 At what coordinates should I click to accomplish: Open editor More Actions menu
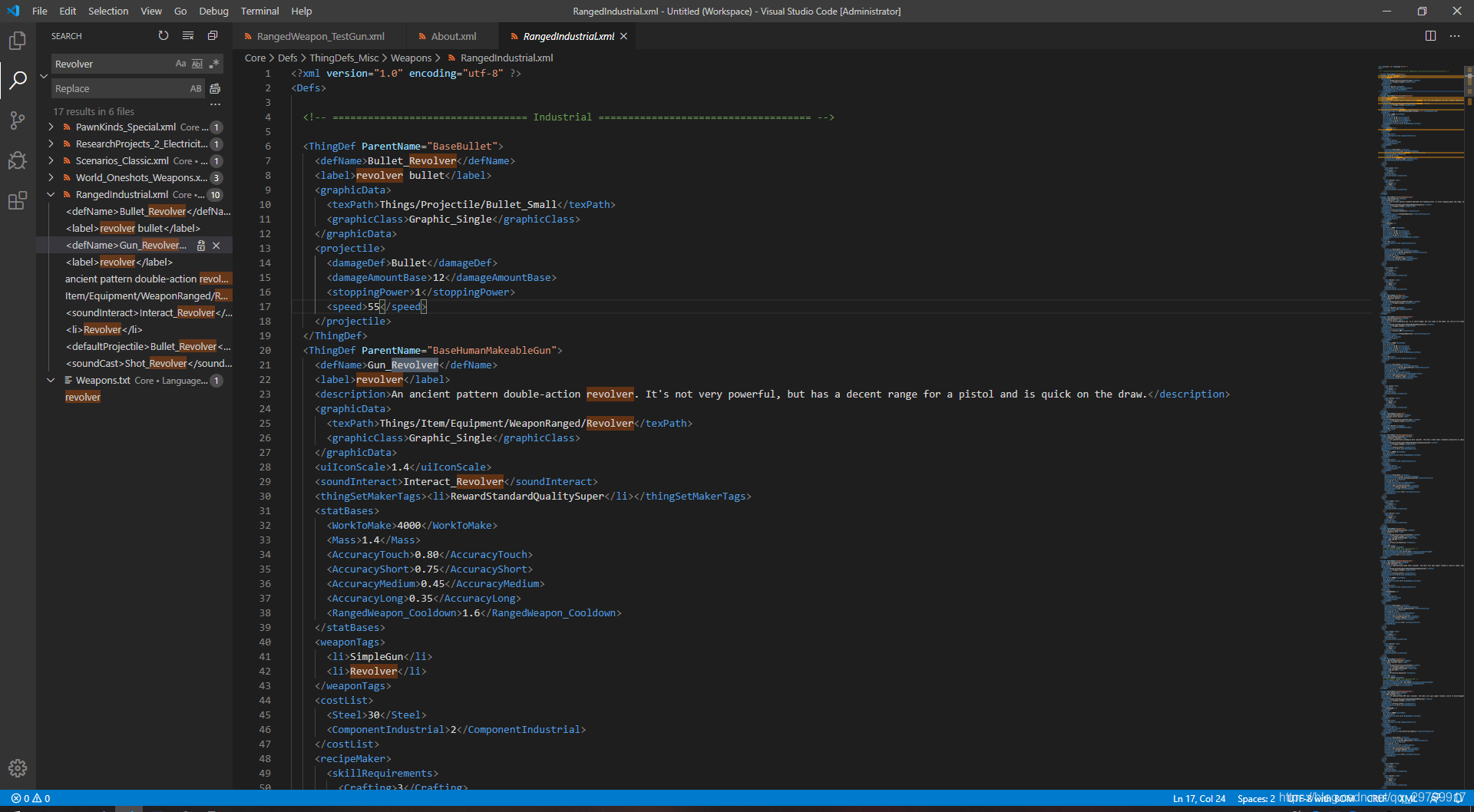pyautogui.click(x=1455, y=36)
